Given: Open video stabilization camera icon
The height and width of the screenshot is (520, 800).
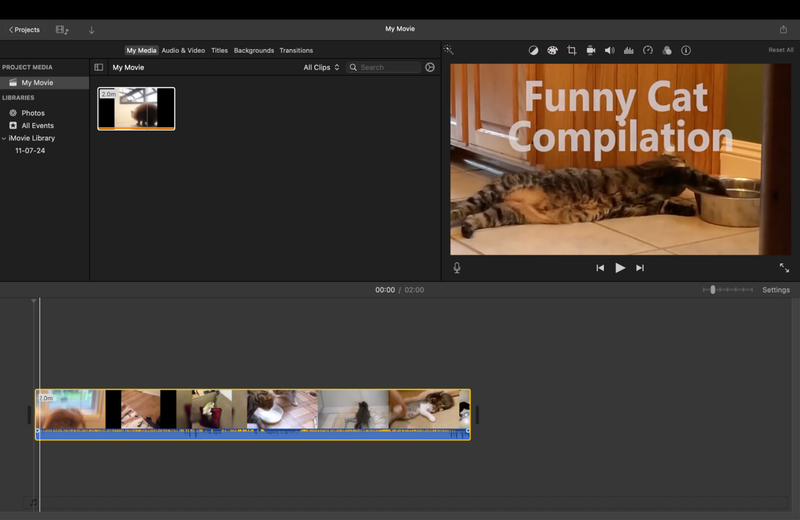Looking at the screenshot, I should click(591, 51).
